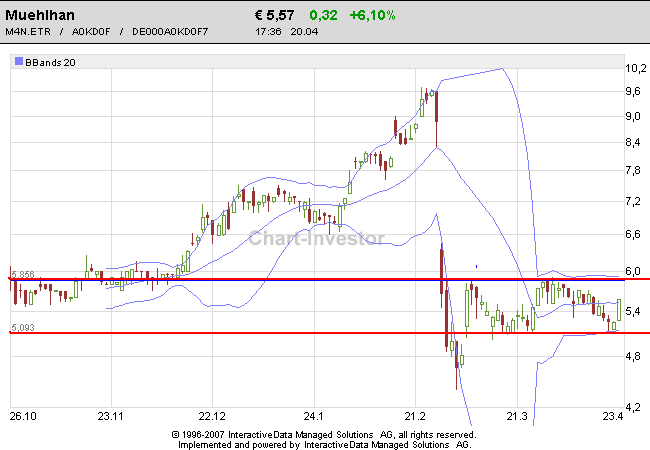Click the 26.10 date on the x-axis
The image size is (650, 450).
[22, 415]
